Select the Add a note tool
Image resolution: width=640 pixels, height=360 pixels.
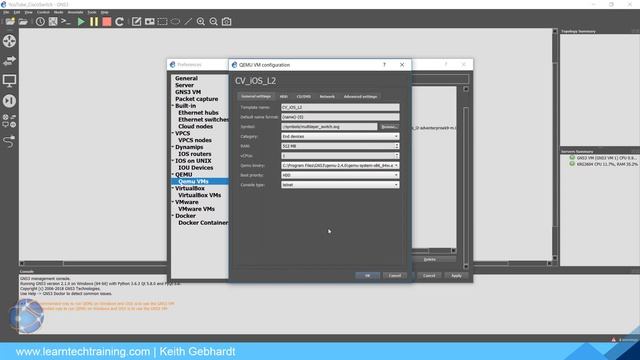click(x=136, y=22)
